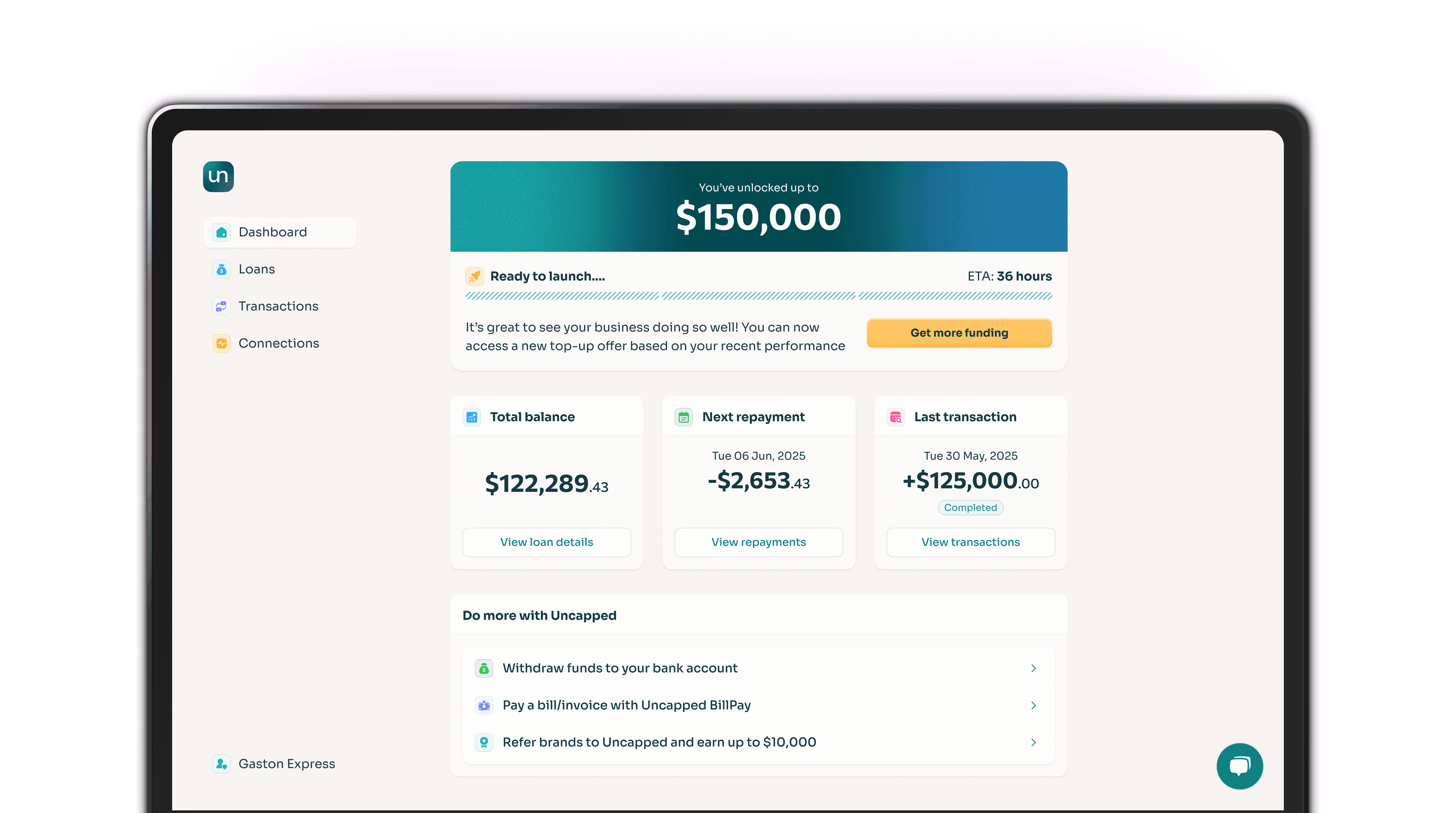Open Connections from the sidebar icon

221,343
